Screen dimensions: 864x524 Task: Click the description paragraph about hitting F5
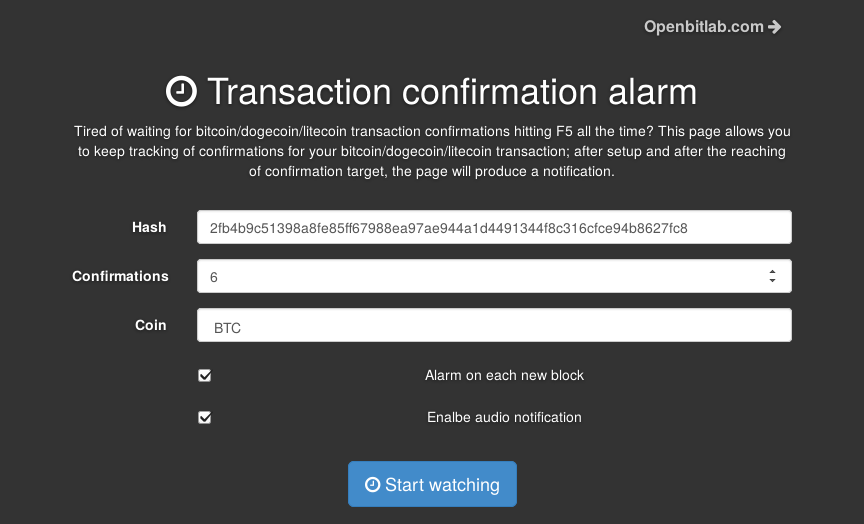(432, 152)
